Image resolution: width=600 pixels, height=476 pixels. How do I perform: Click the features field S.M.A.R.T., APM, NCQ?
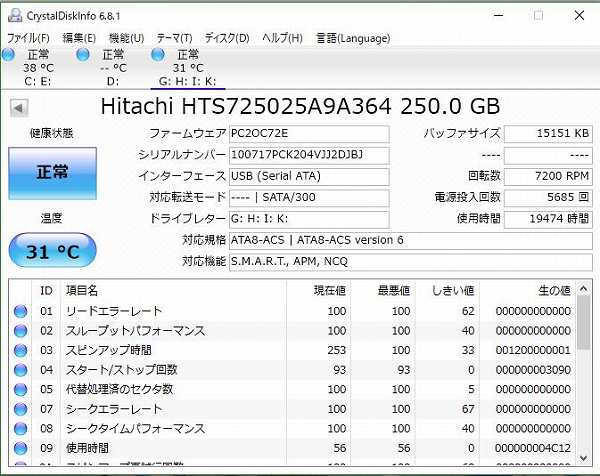(x=411, y=262)
